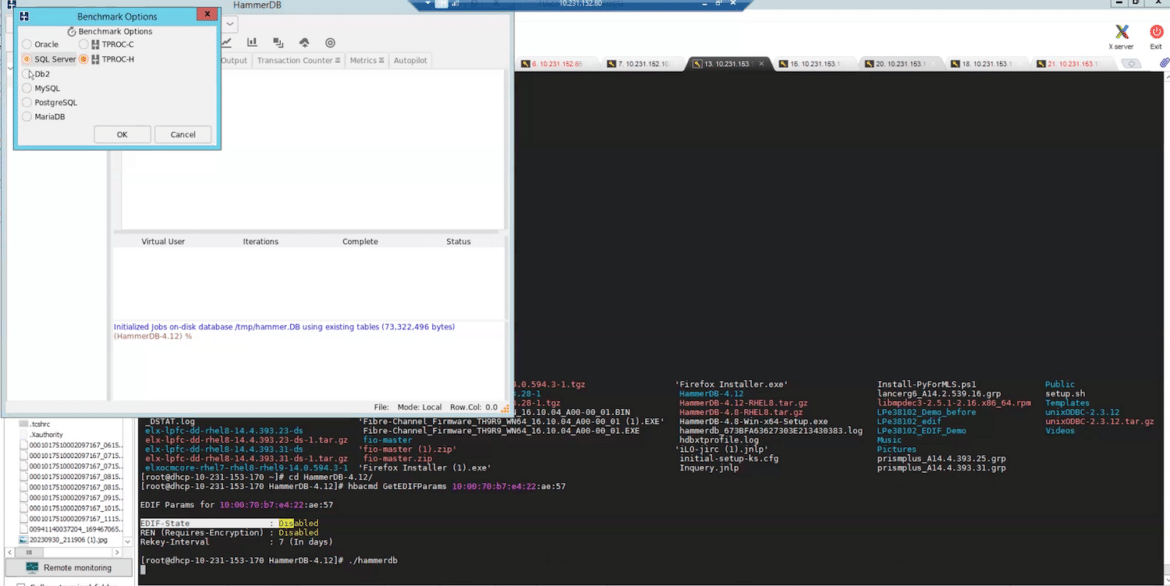Viewport: 1170px width, 586px height.
Task: Click the stacked boxes autopilot icon in HammerDB
Action: tap(278, 43)
